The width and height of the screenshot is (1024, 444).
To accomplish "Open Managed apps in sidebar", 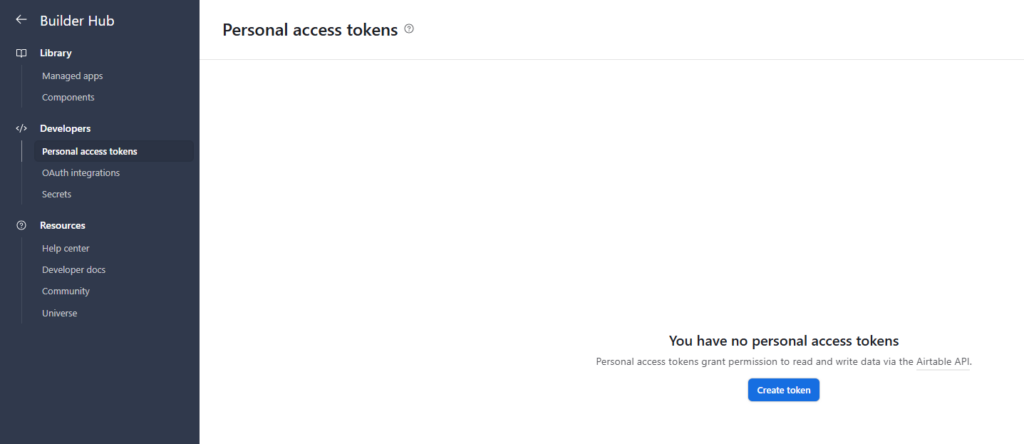I will [x=72, y=76].
